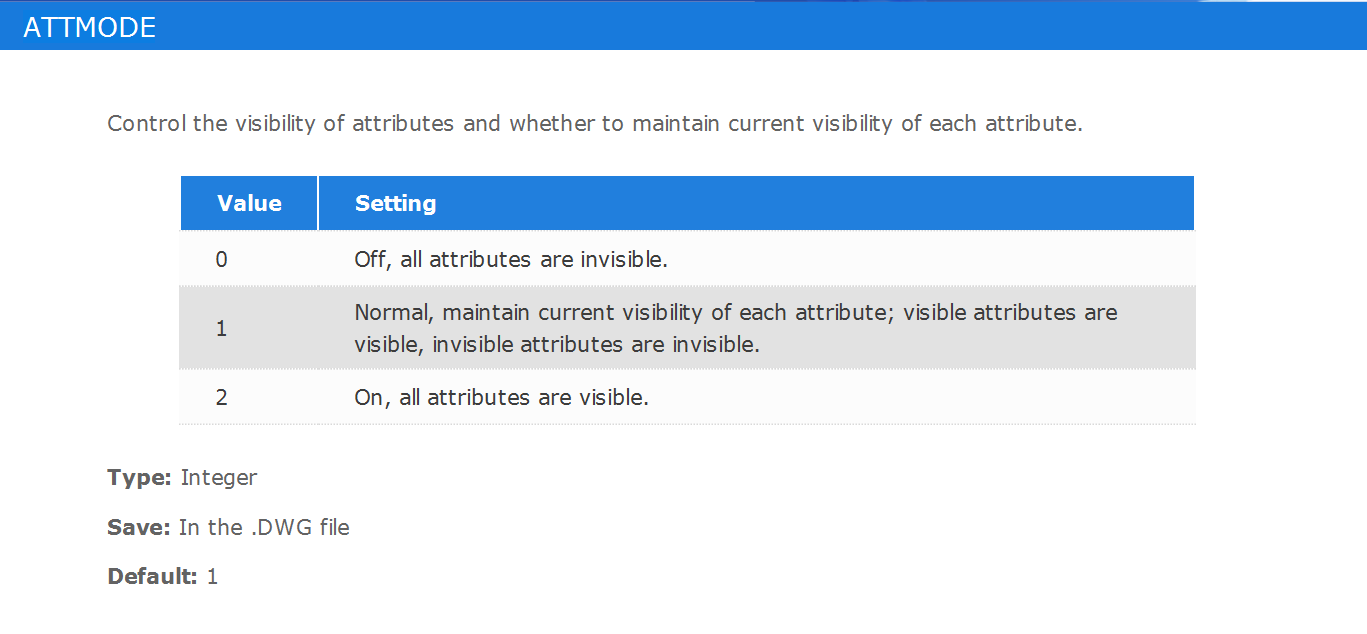Viewport: 1367px width, 634px height.
Task: Click the Default label
Action: 152,576
